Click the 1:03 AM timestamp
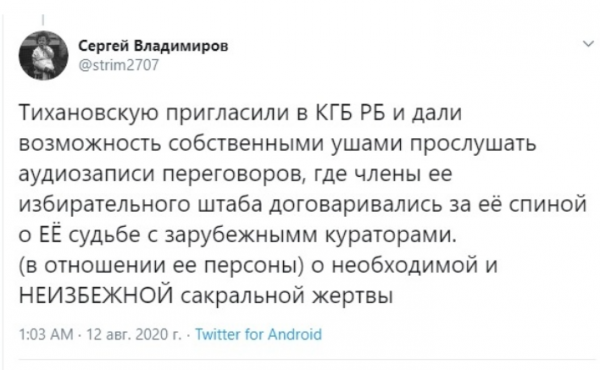 (x=46, y=335)
